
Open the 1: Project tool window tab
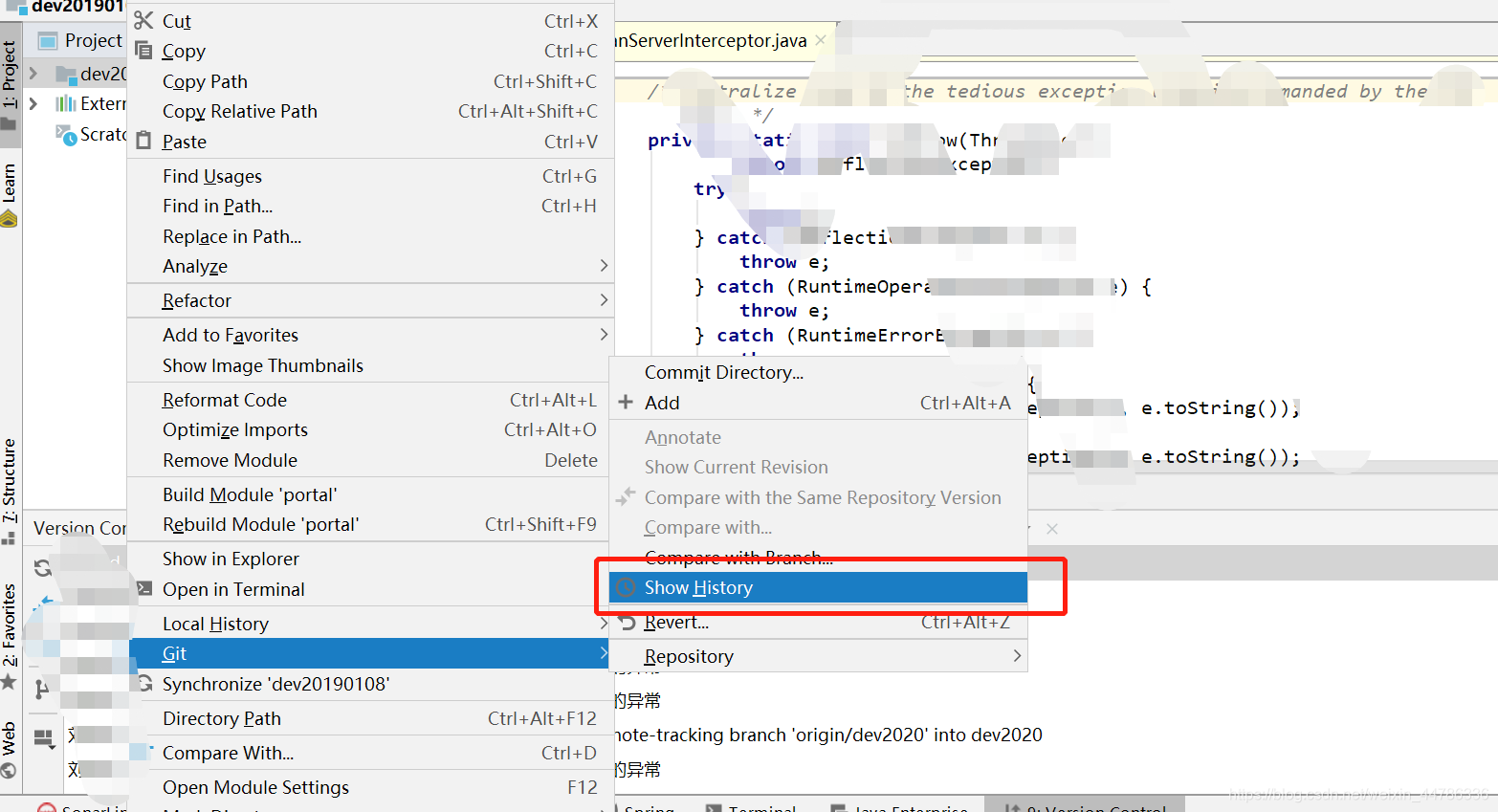point(10,86)
